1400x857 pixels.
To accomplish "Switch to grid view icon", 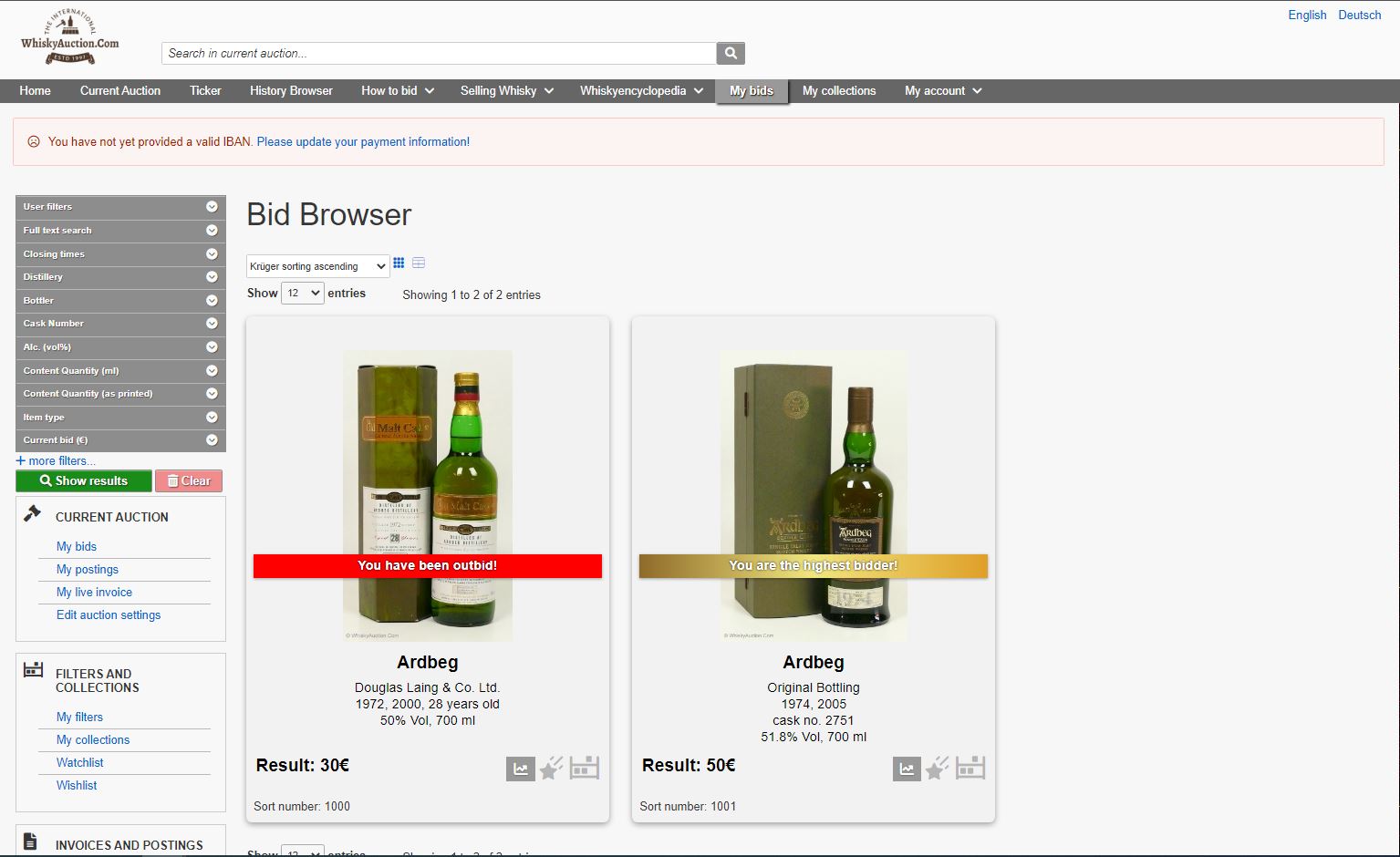I will [399, 263].
